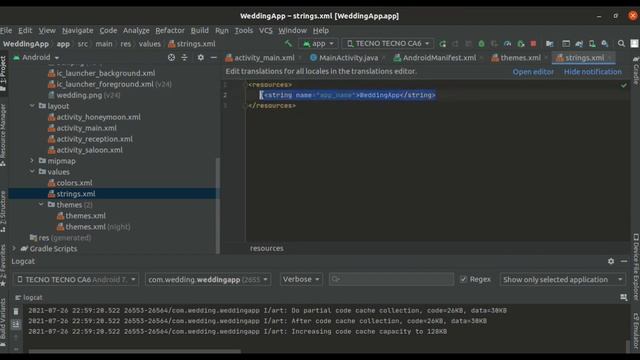
Task: Click Soft-wrap icon at logcat right
Action: tap(623, 298)
